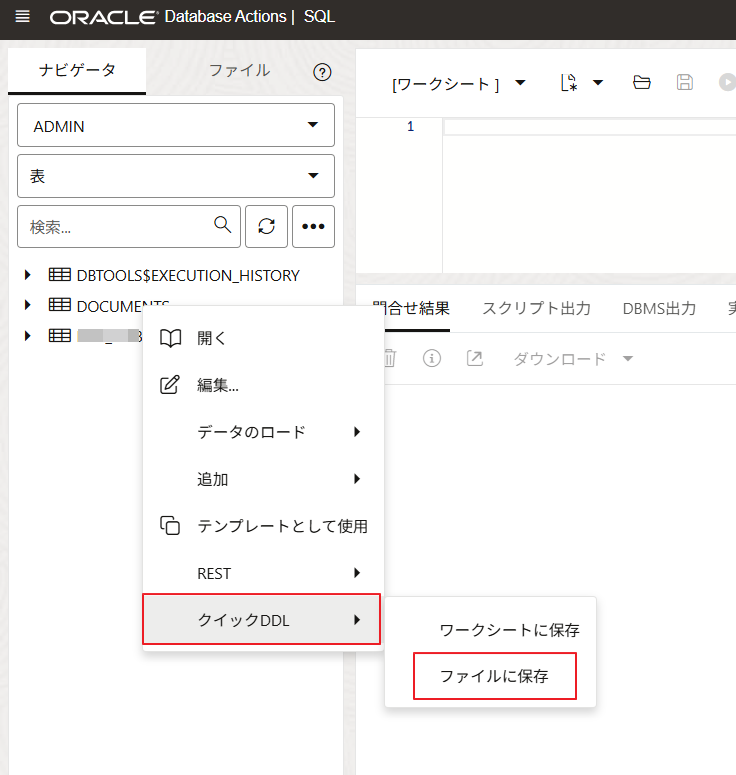
Task: Open the ADMIN schema dropdown
Action: [x=176, y=125]
